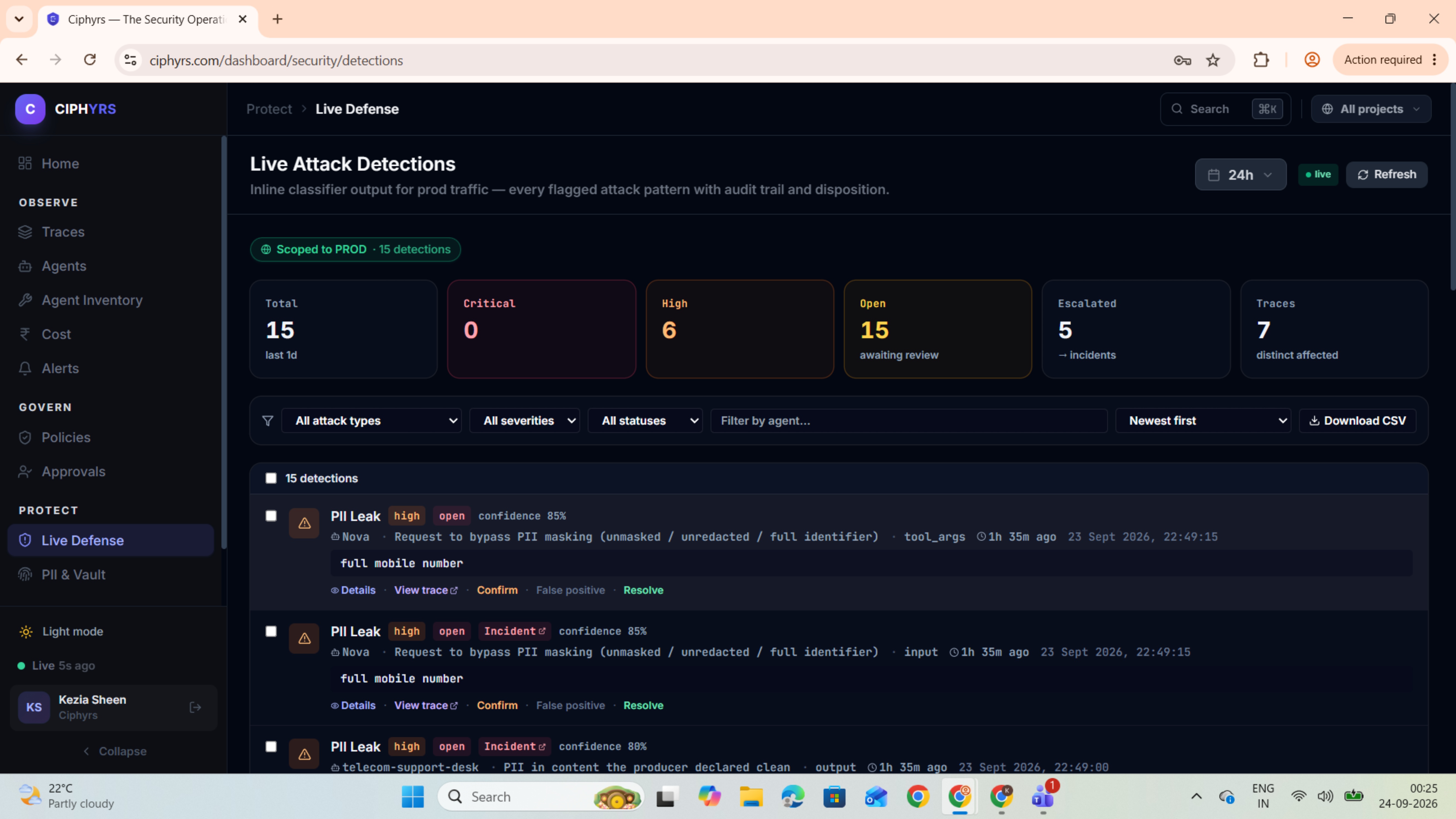This screenshot has width=1456, height=819.
Task: Open the 24h time range dropdown
Action: click(x=1241, y=175)
